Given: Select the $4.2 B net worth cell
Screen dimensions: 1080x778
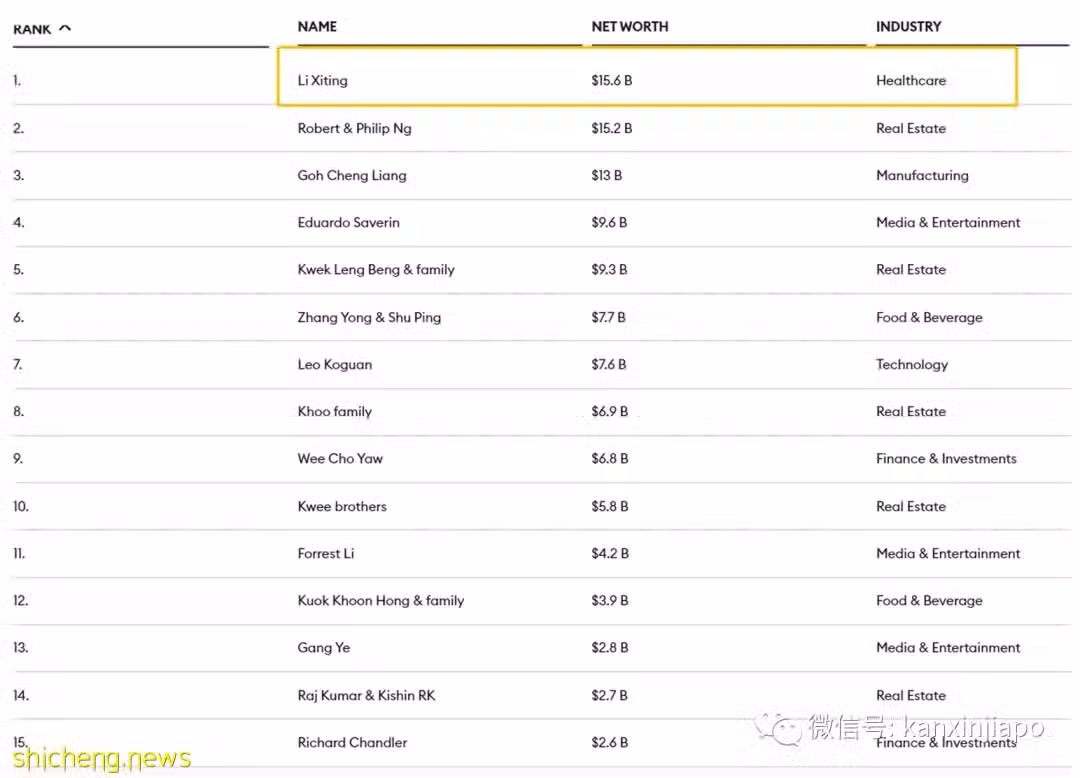Looking at the screenshot, I should [x=610, y=554].
